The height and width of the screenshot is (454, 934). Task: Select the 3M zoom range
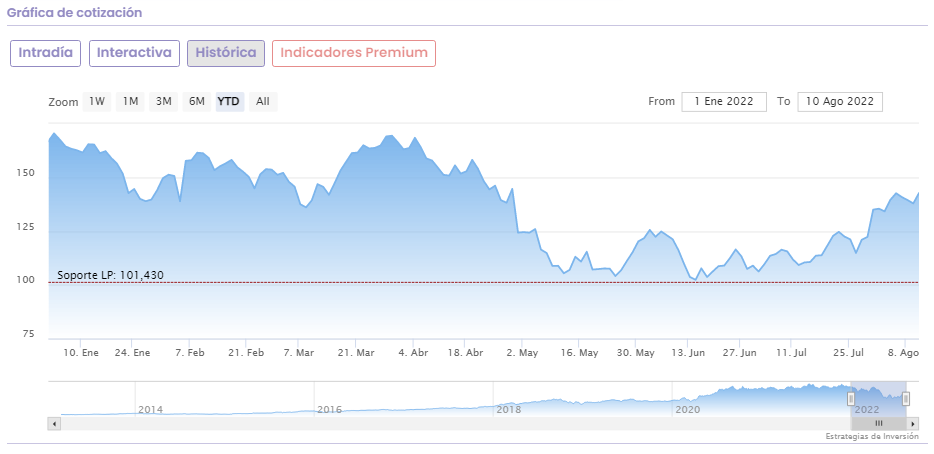[164, 101]
